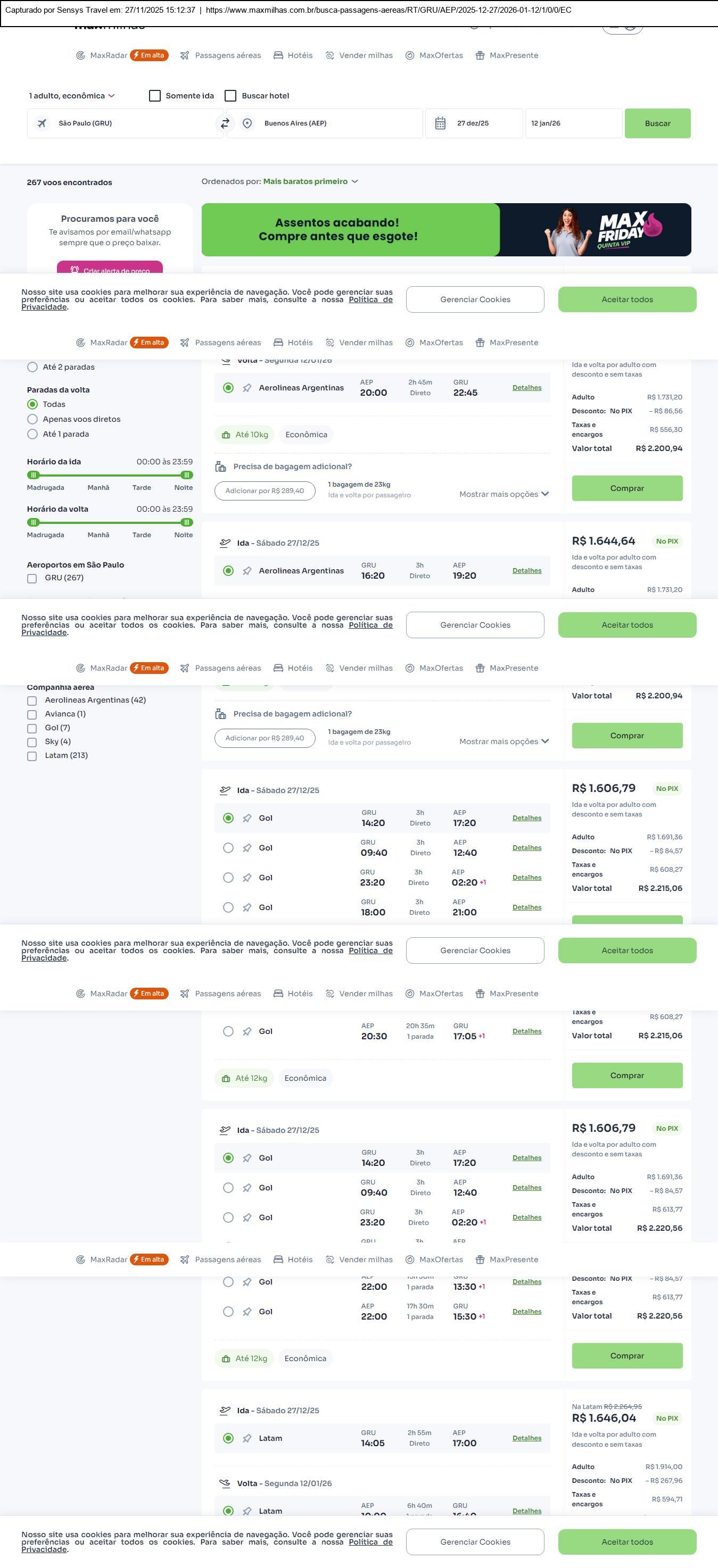Click the location pin icon beside Buenos Aires
The width and height of the screenshot is (718, 1568).
[247, 123]
